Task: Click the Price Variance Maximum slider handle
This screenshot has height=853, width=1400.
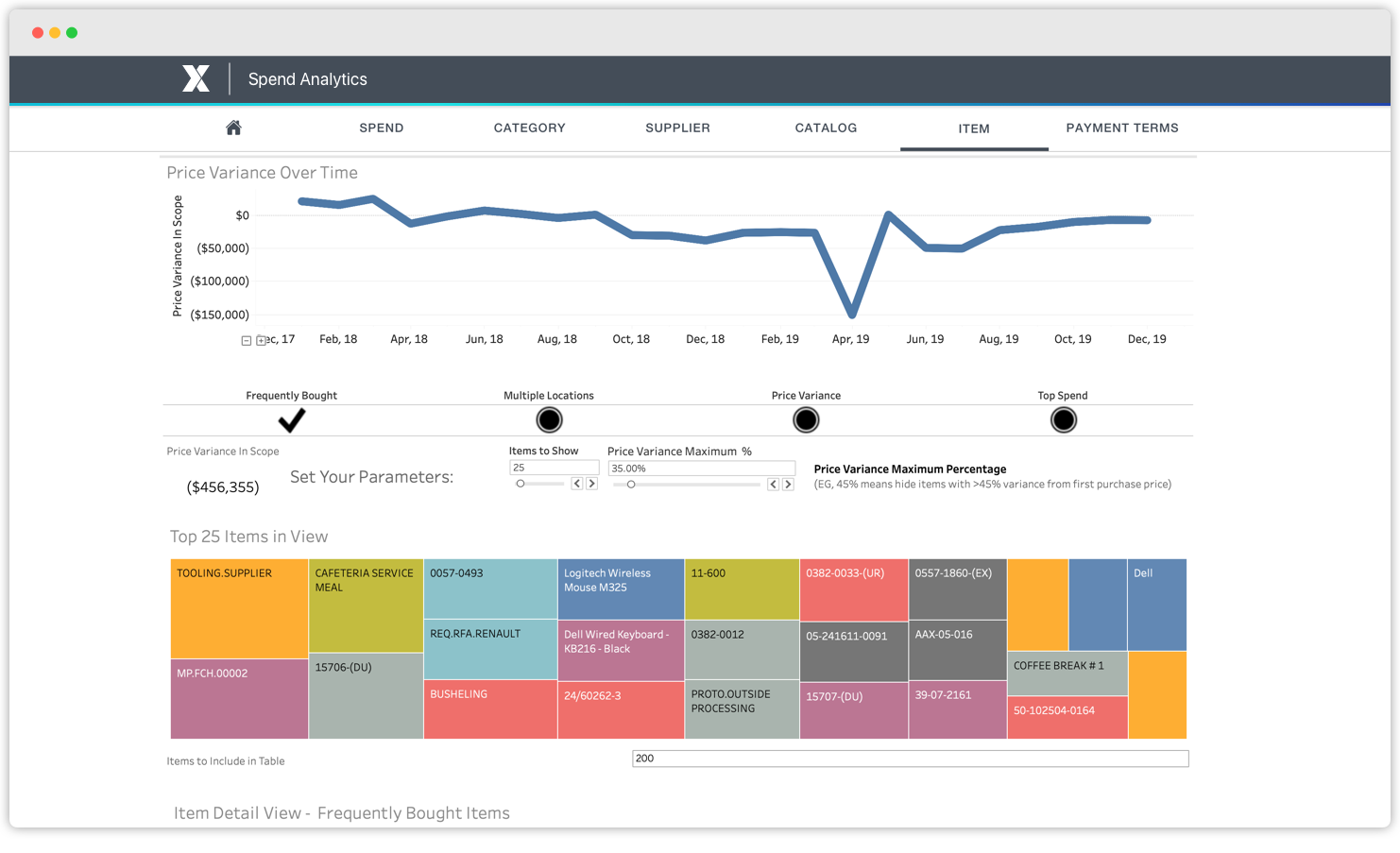Action: click(631, 485)
